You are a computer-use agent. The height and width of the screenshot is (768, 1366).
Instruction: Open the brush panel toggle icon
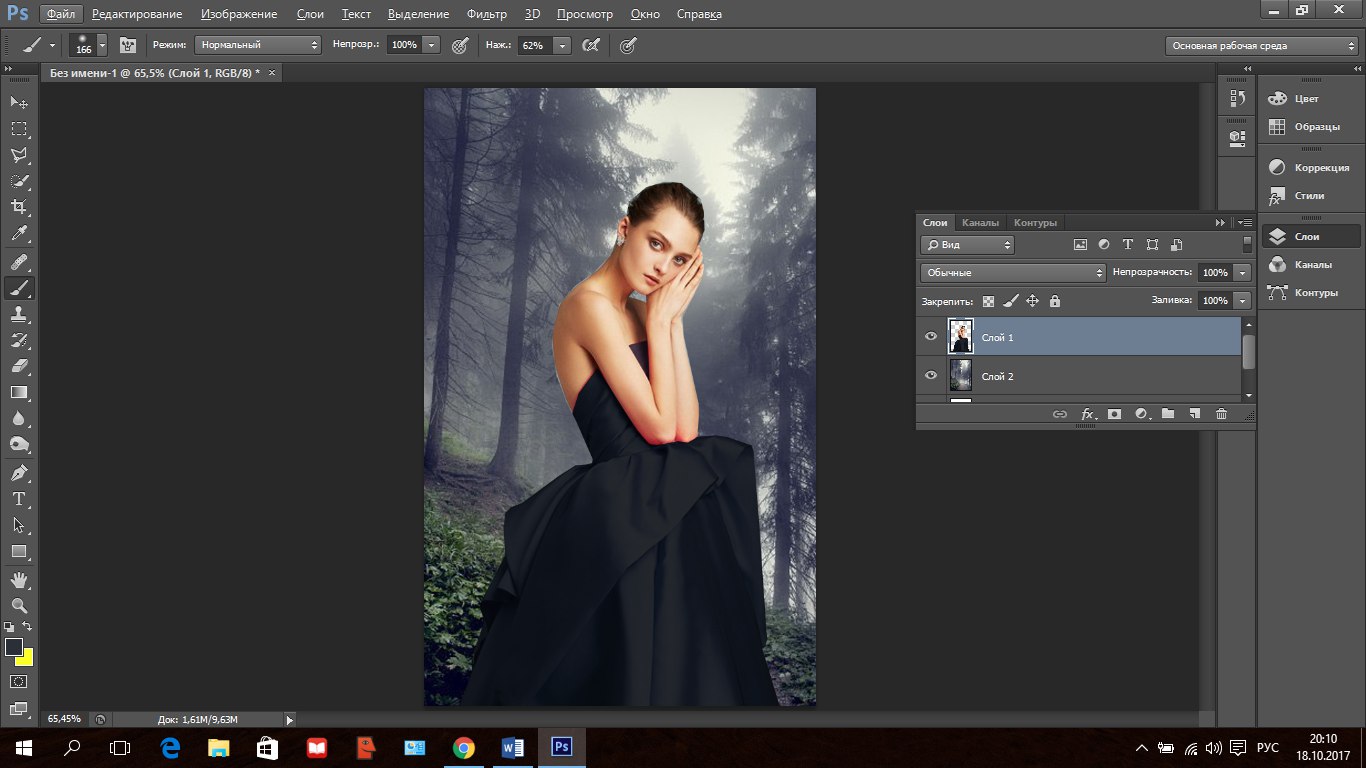pos(128,45)
